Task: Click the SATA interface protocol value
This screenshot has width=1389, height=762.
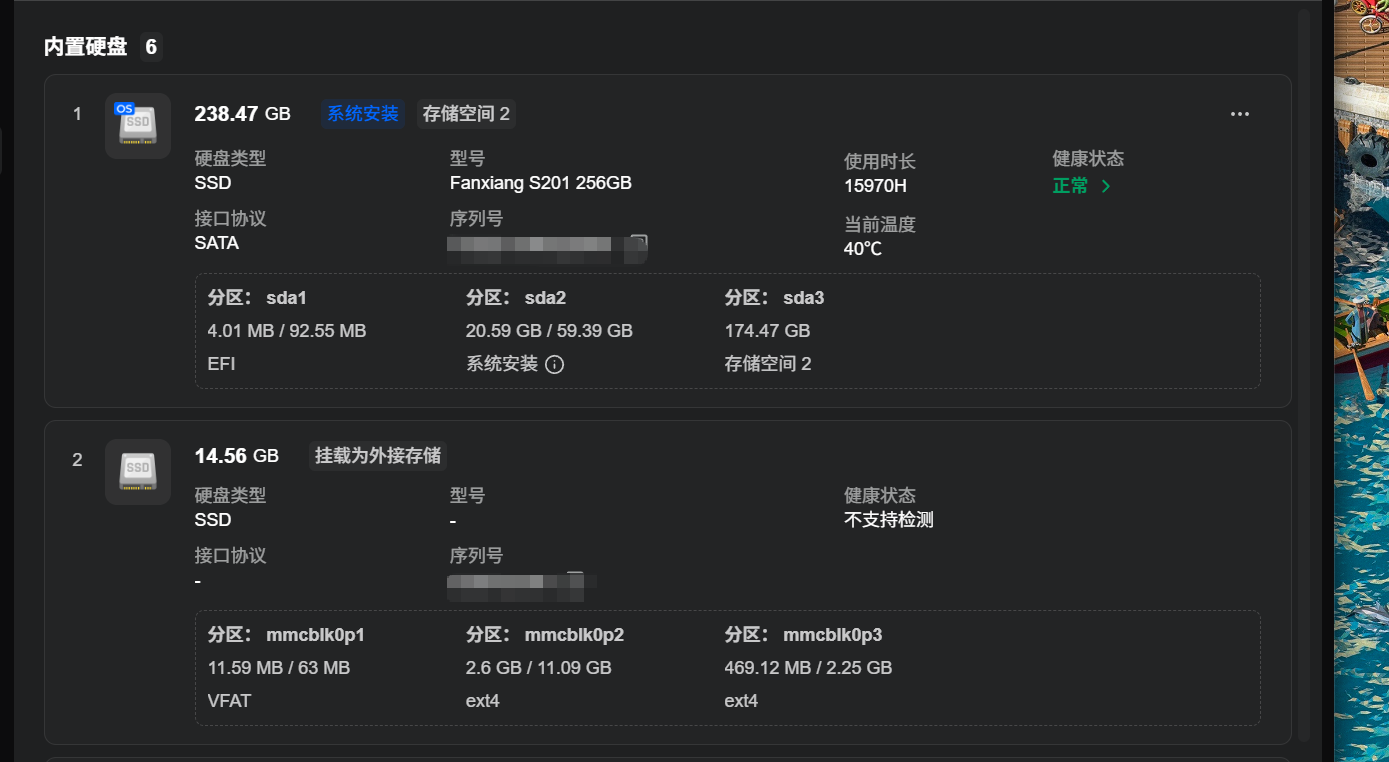Action: pyautogui.click(x=217, y=243)
